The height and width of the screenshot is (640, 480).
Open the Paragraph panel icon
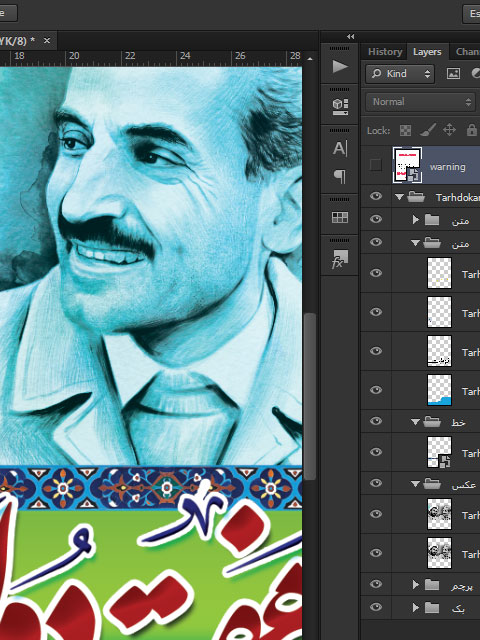[x=340, y=177]
